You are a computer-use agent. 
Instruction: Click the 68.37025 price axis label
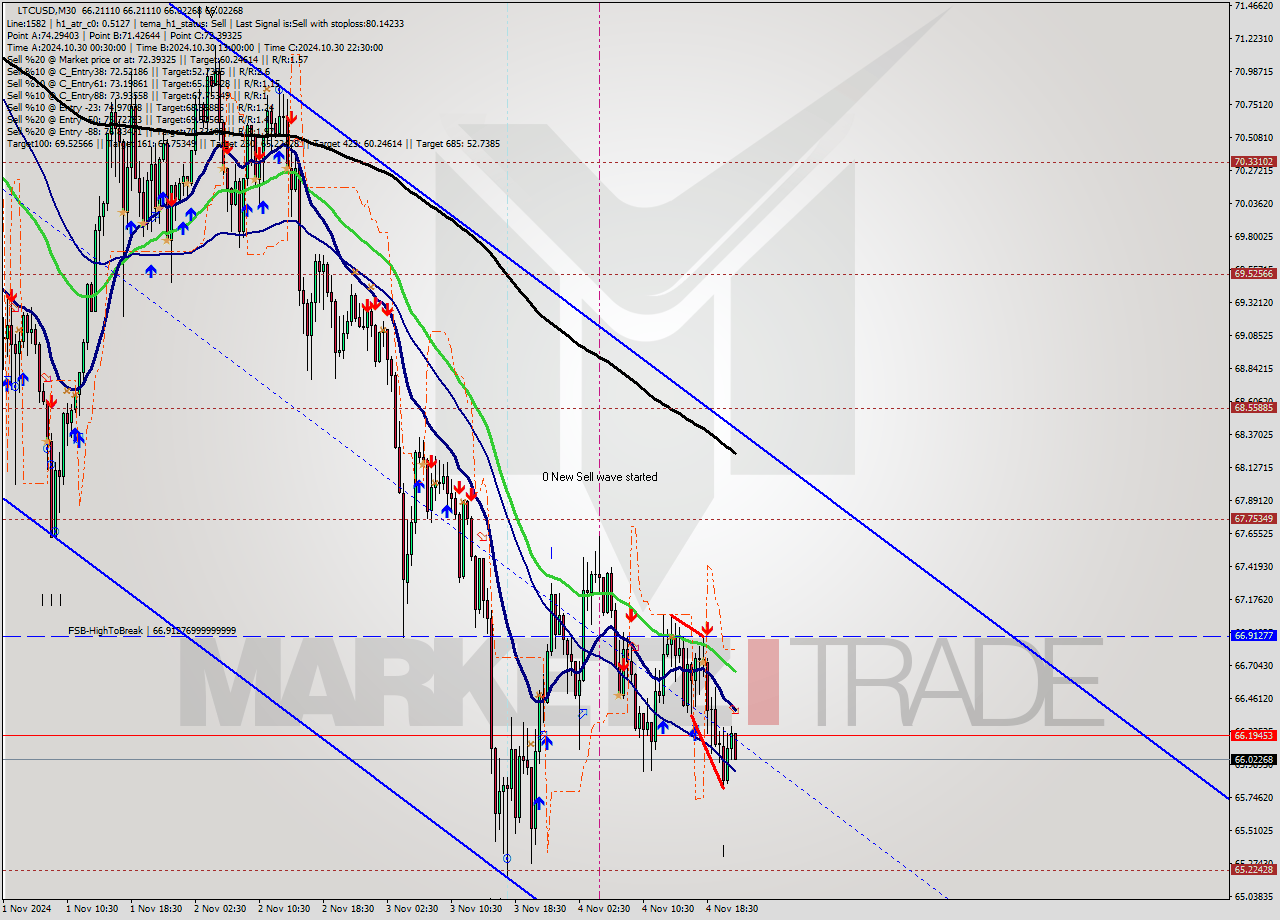(1253, 434)
